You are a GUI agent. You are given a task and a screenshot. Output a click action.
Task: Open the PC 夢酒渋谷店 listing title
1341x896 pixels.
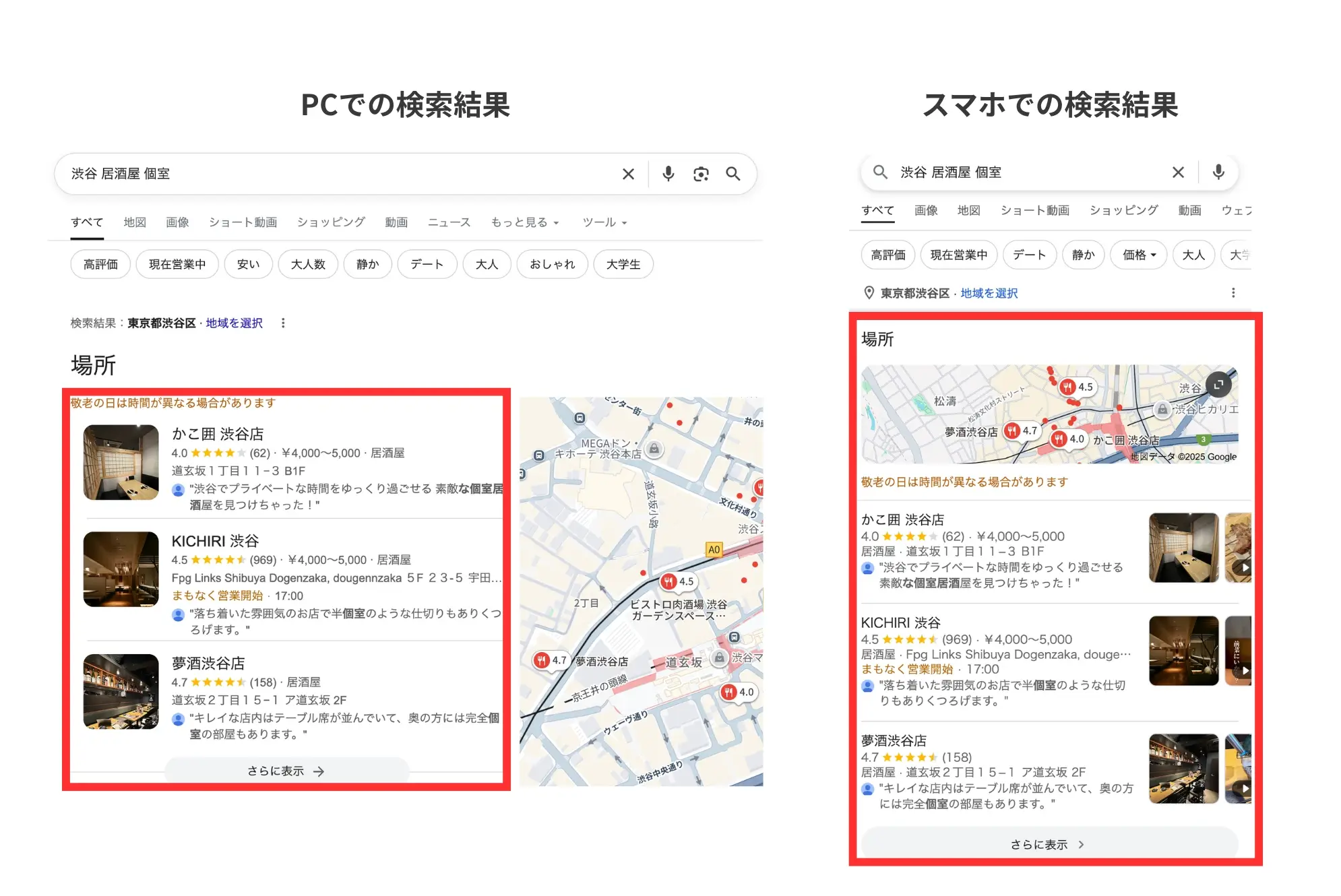tap(208, 664)
